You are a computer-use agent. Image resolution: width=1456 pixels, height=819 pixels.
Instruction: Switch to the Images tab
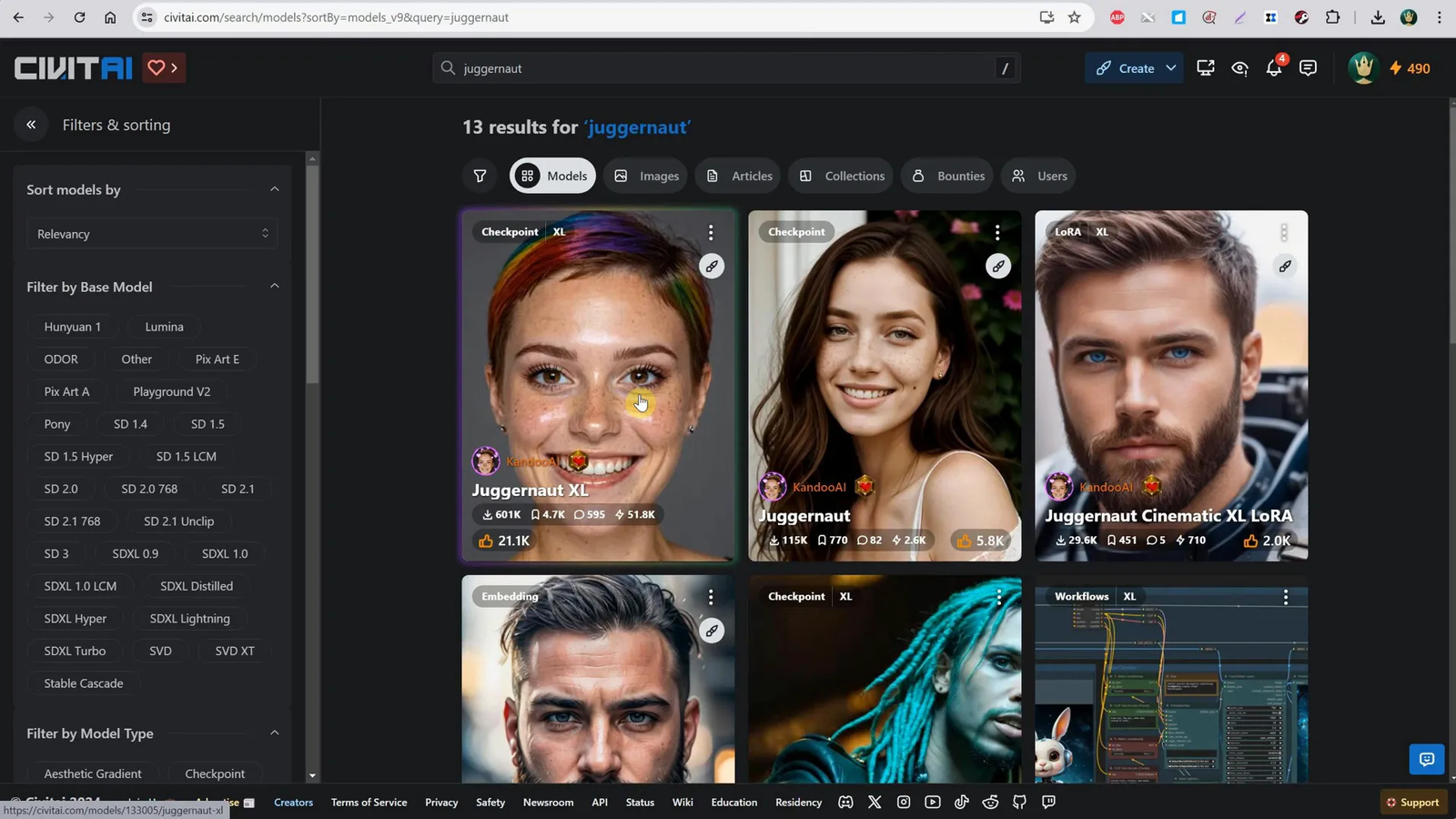(x=647, y=176)
